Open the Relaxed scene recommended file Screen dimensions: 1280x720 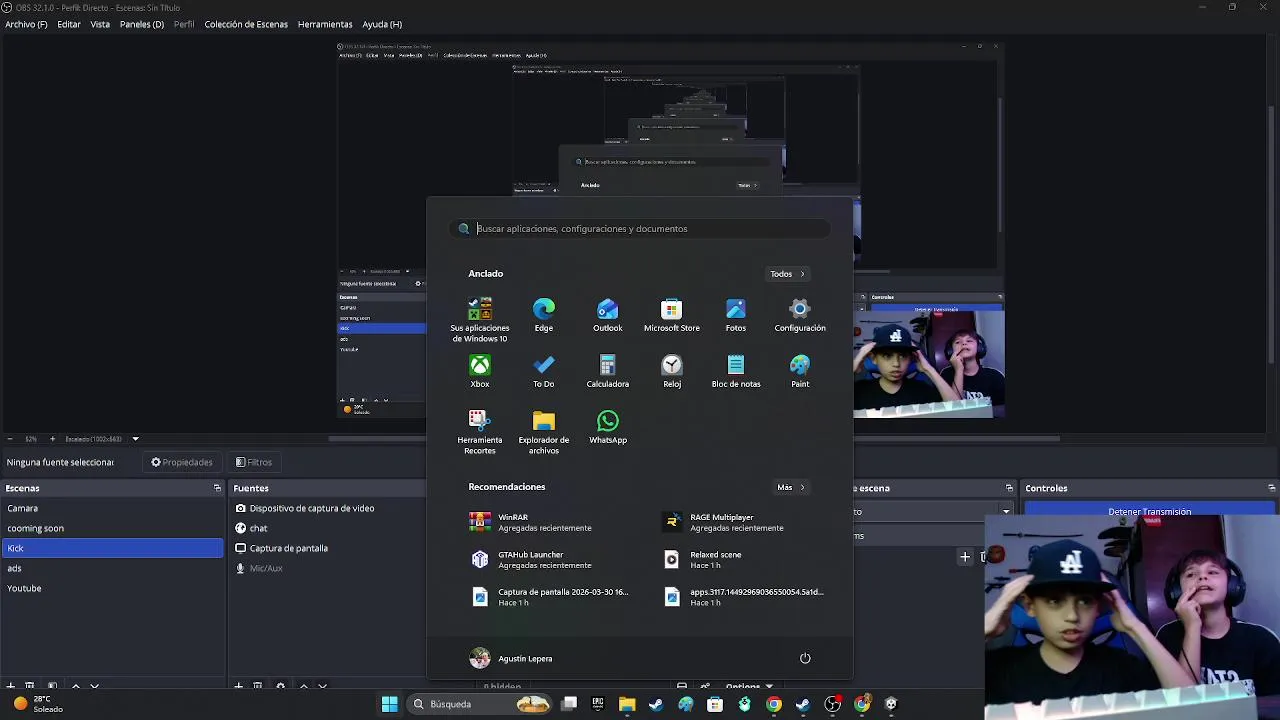click(x=736, y=560)
